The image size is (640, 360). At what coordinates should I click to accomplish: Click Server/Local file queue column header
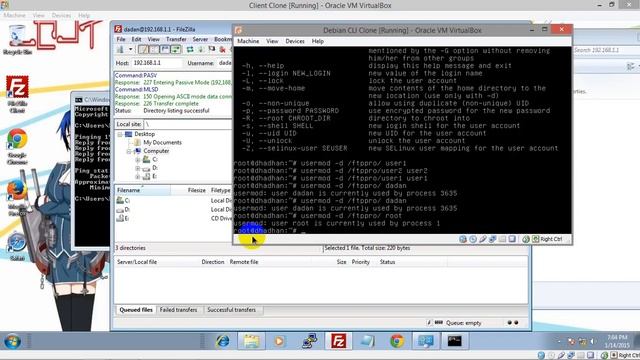[137, 262]
